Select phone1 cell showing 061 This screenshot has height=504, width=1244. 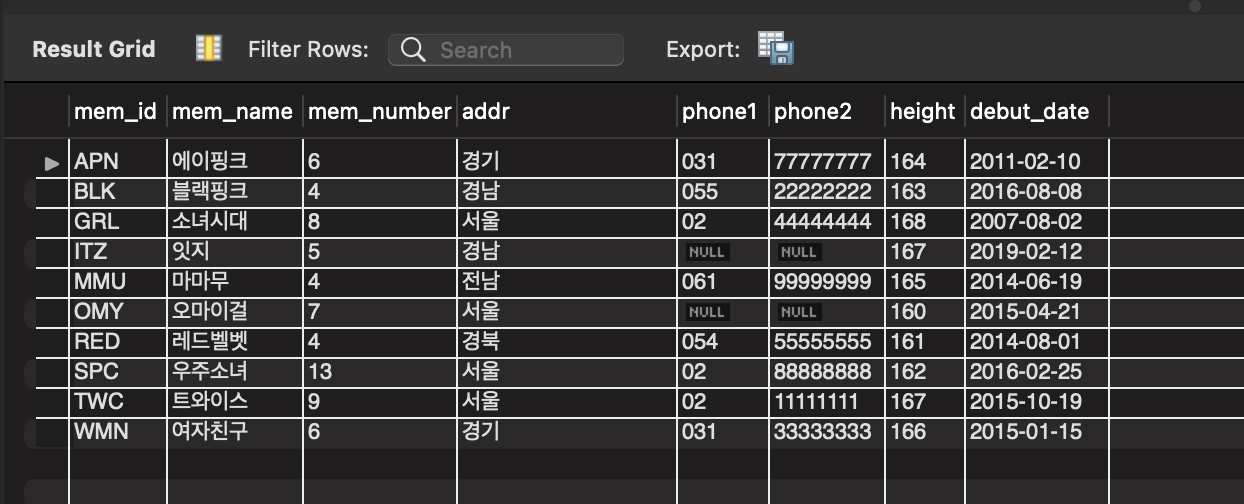722,282
